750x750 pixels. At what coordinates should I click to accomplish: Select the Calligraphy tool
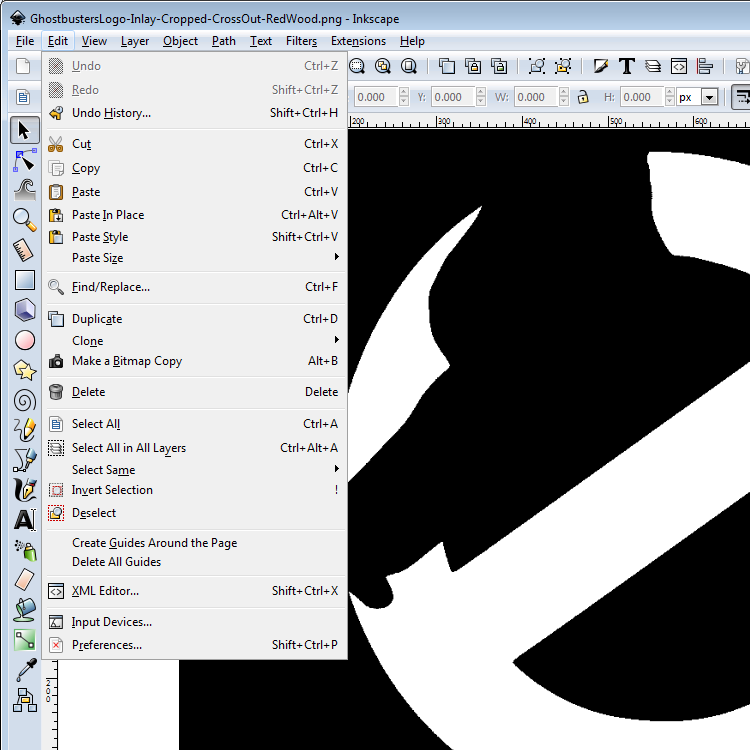click(x=24, y=490)
